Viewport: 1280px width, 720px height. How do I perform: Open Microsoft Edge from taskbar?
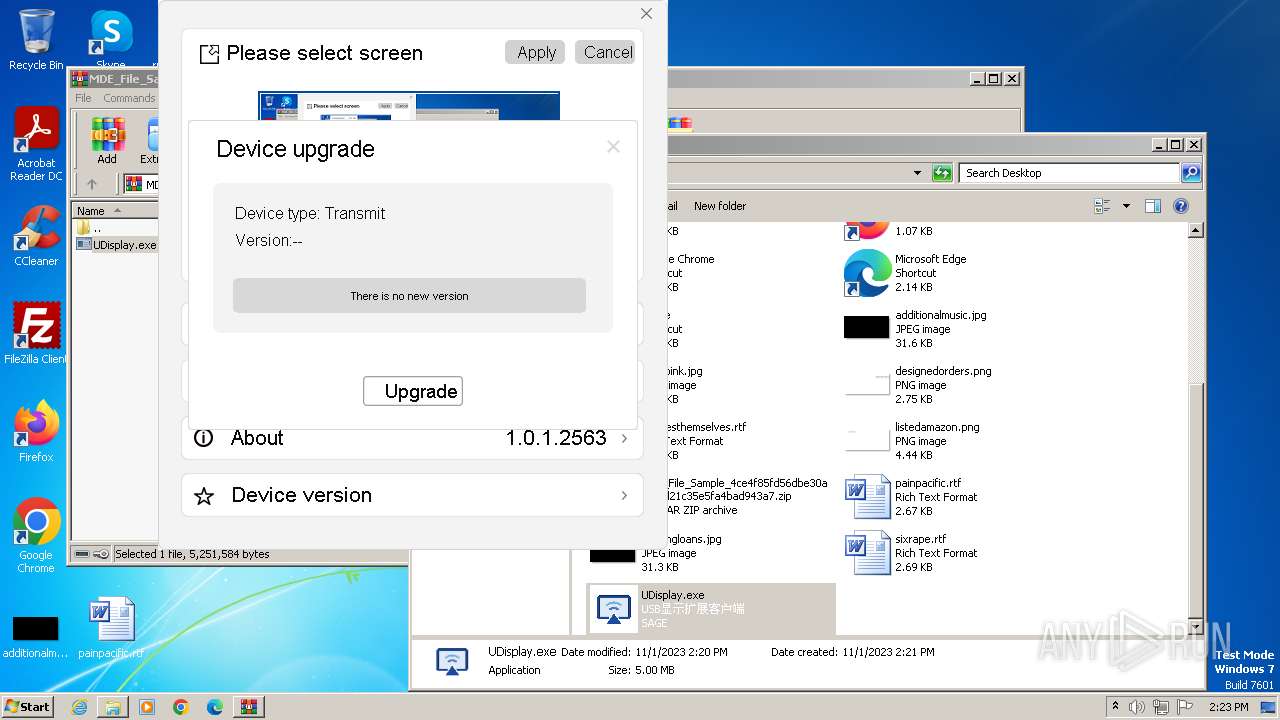pyautogui.click(x=215, y=707)
